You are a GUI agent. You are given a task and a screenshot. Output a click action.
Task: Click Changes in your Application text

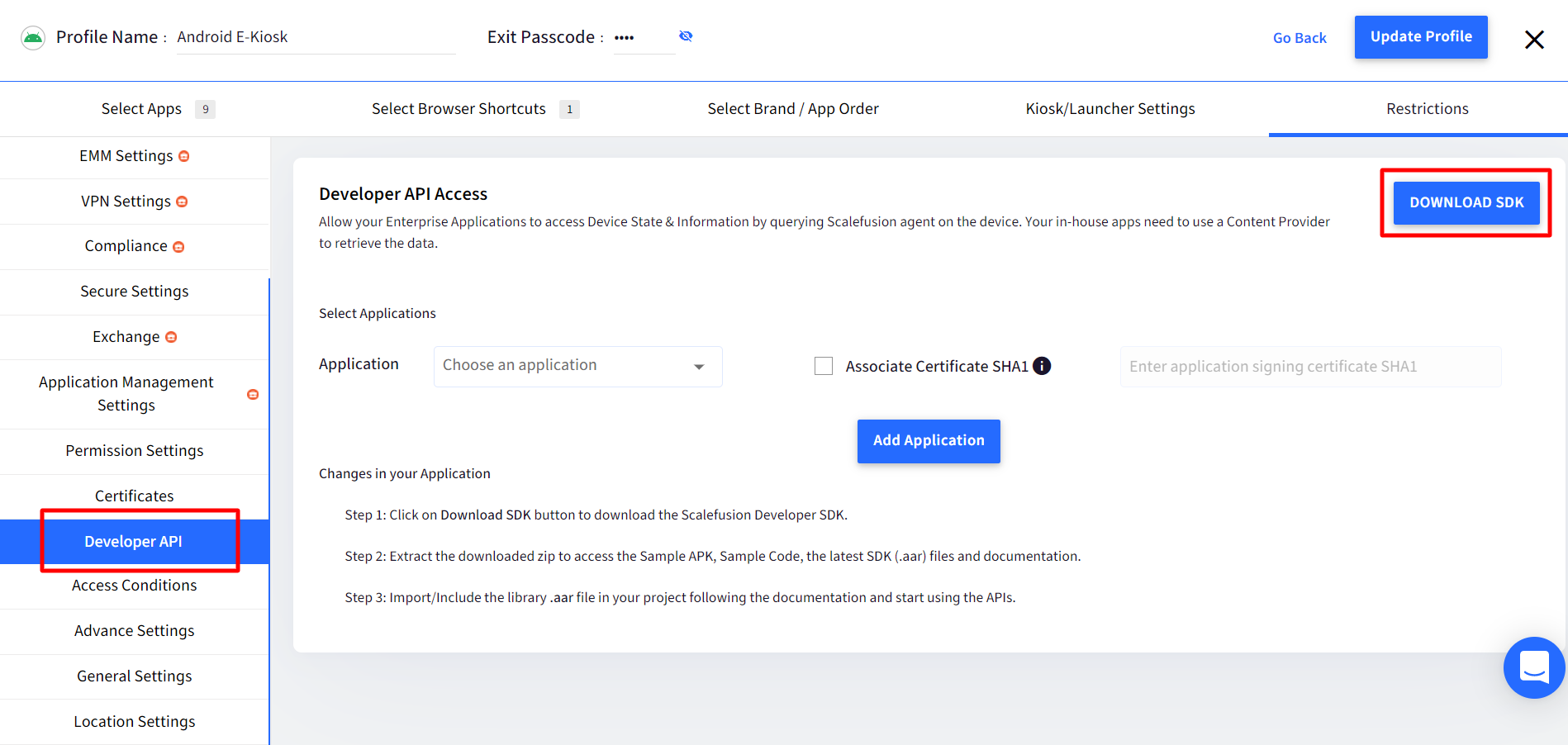click(405, 474)
